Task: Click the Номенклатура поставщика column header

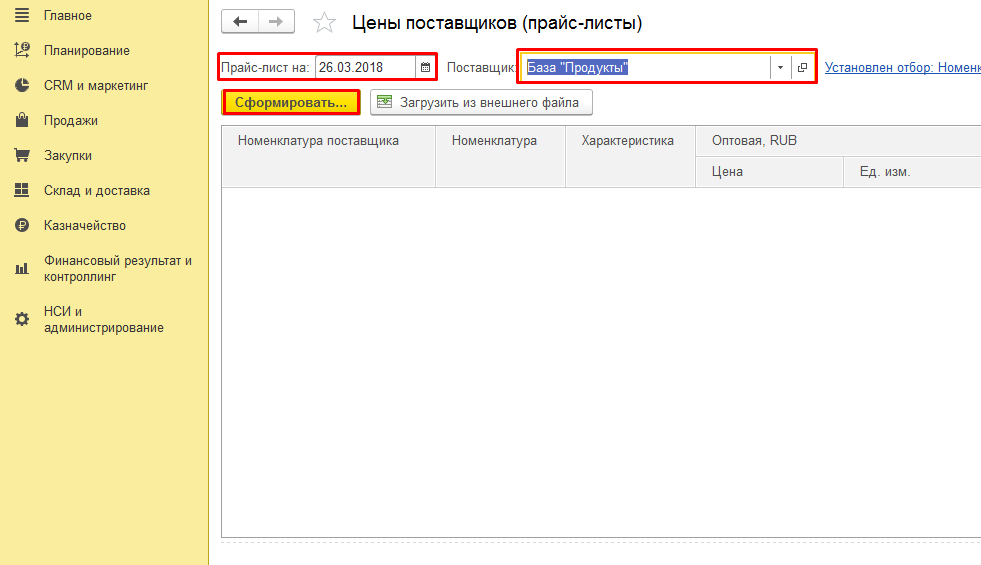Action: (318, 141)
